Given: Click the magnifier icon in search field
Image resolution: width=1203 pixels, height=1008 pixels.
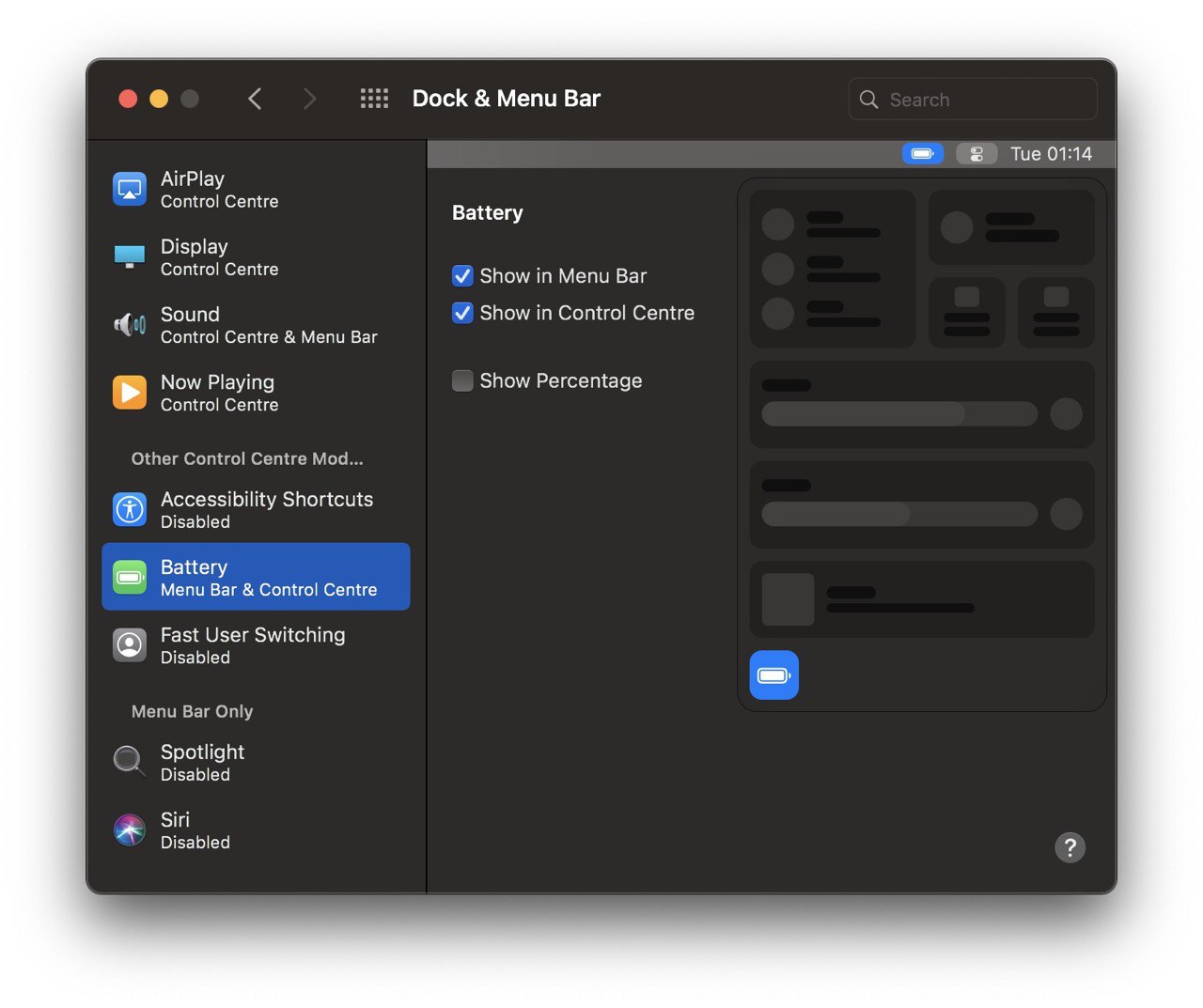Looking at the screenshot, I should click(868, 100).
